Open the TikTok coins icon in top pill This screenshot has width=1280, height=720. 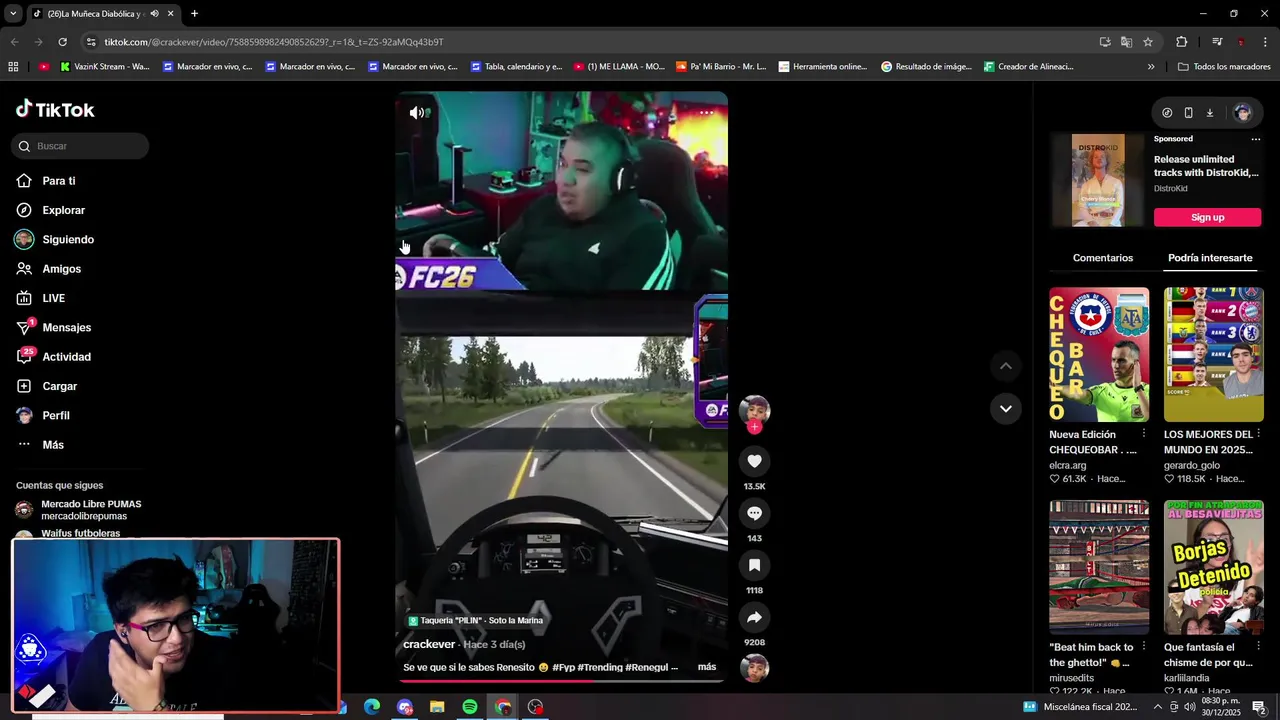1167,113
